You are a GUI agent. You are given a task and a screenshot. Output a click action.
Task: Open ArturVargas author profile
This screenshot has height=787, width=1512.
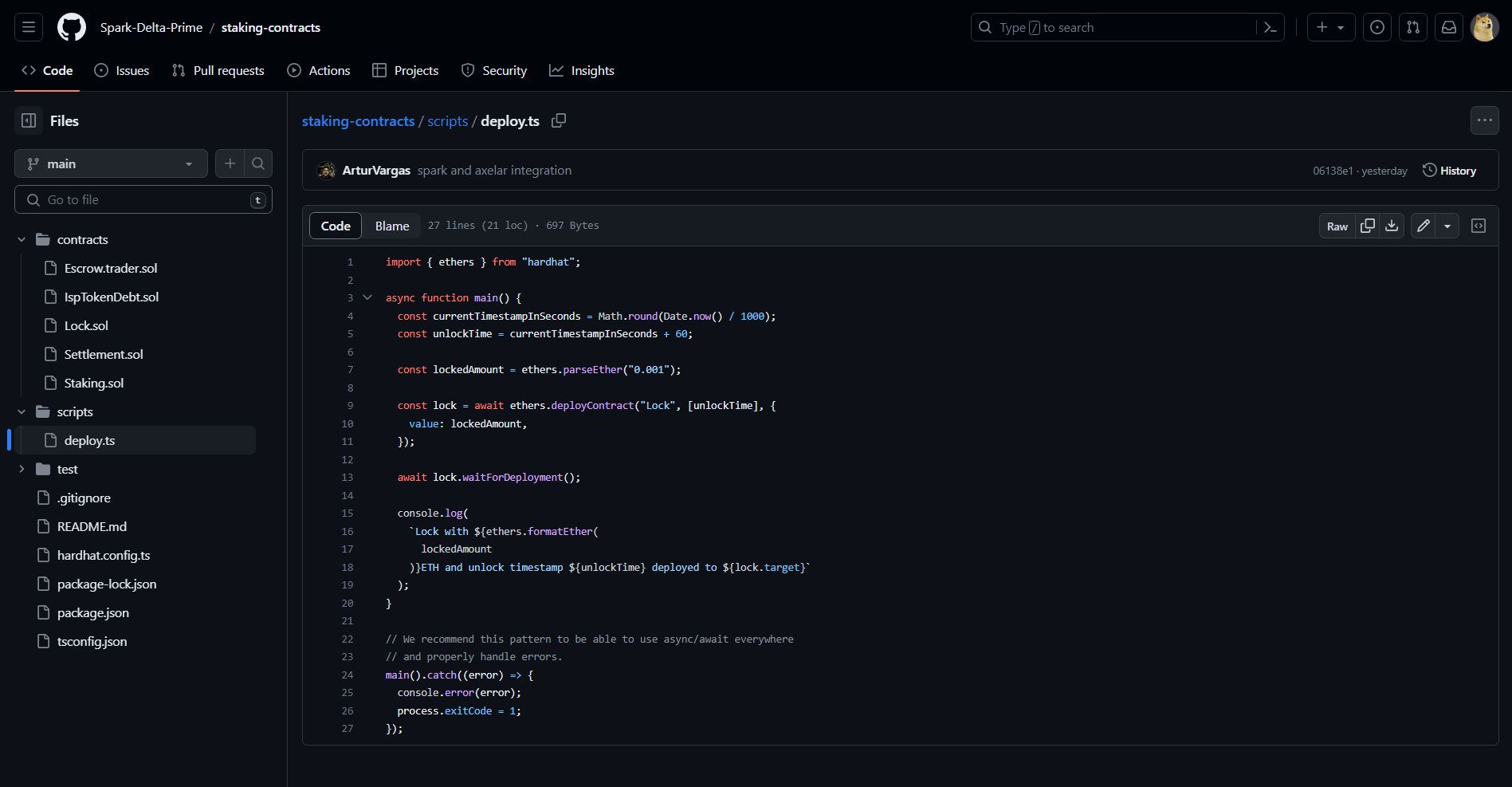click(376, 170)
